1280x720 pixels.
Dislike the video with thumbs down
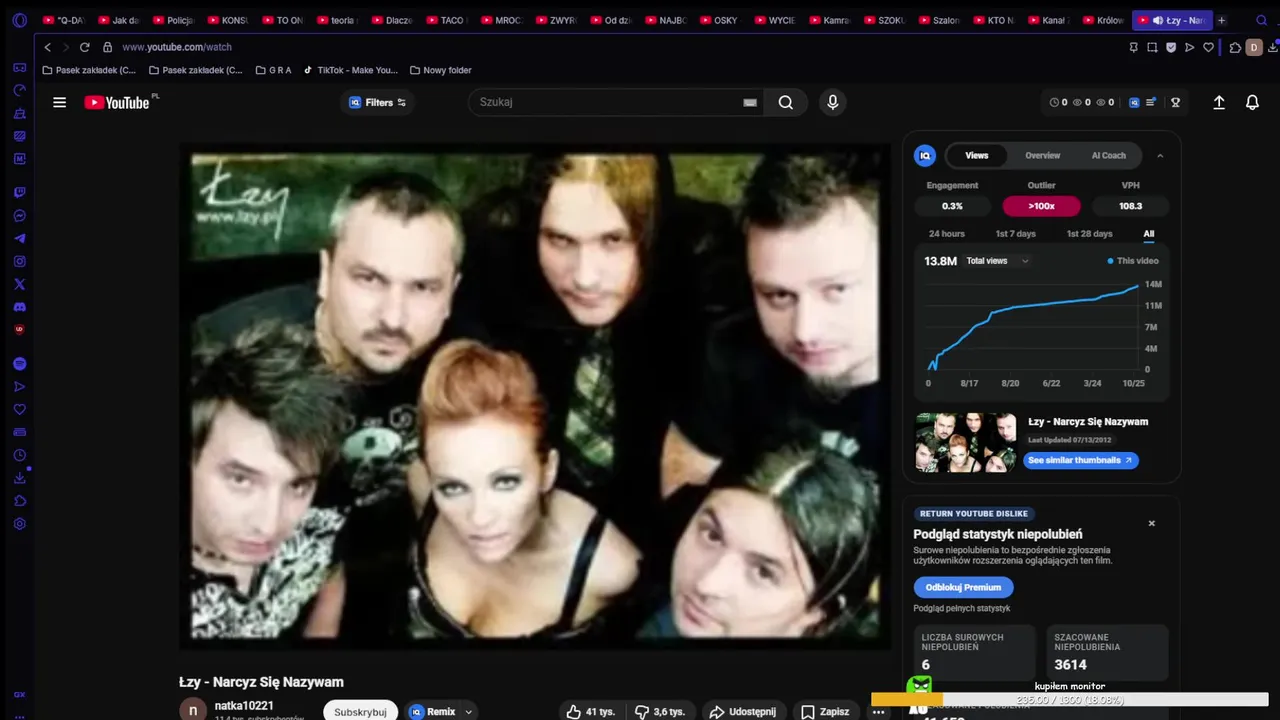click(x=660, y=712)
